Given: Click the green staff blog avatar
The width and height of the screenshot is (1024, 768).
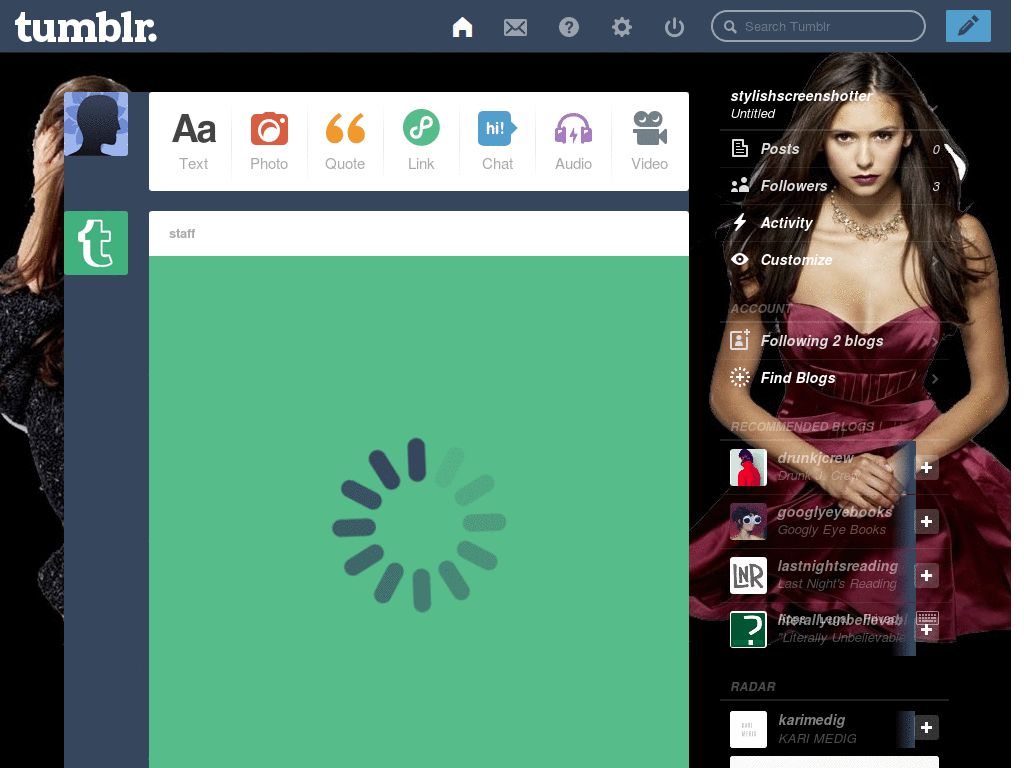Looking at the screenshot, I should coord(96,243).
